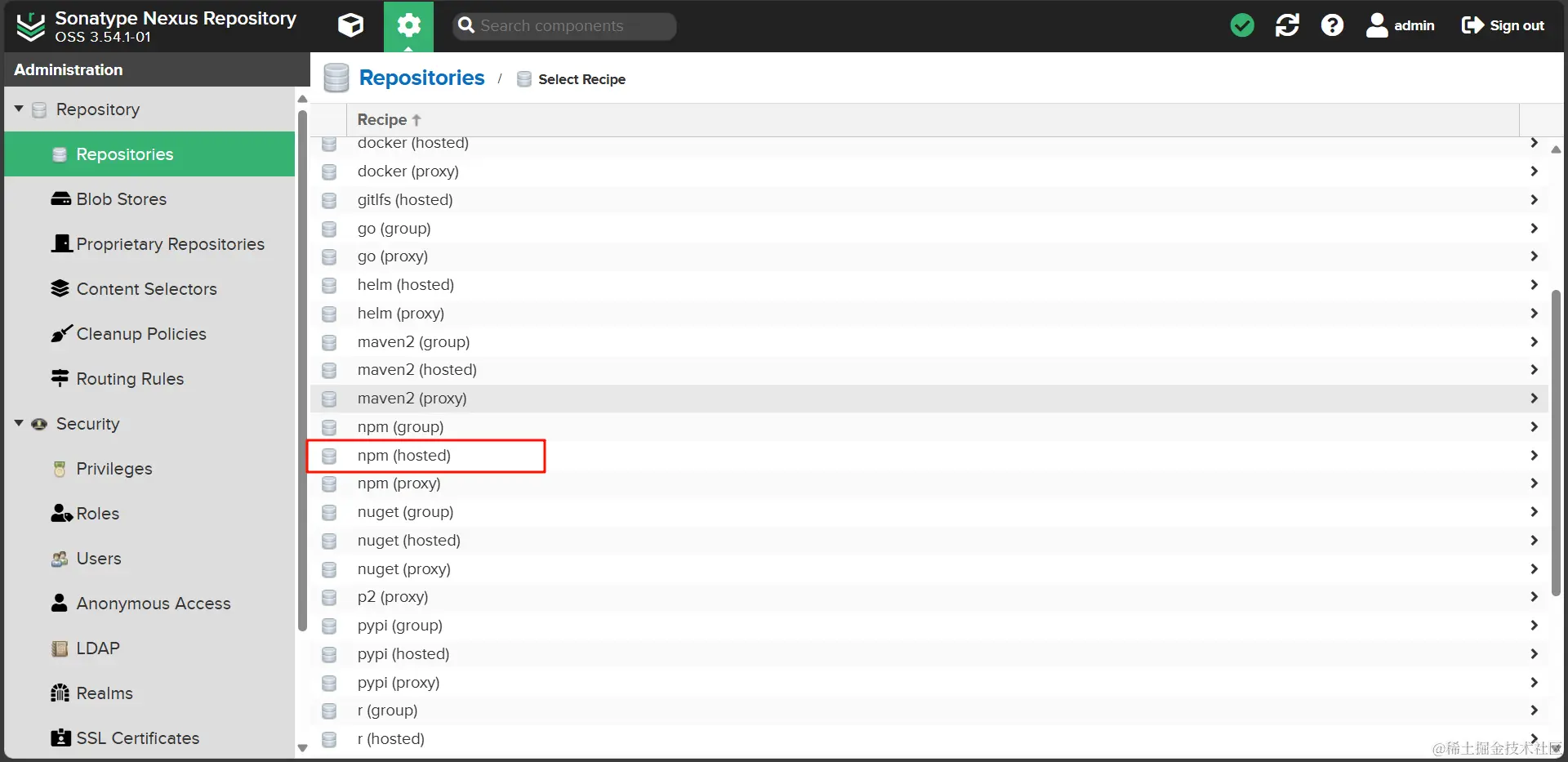Screen dimensions: 1568x762
Task: Choose the p2 (proxy) recipe
Action: click(929, 597)
